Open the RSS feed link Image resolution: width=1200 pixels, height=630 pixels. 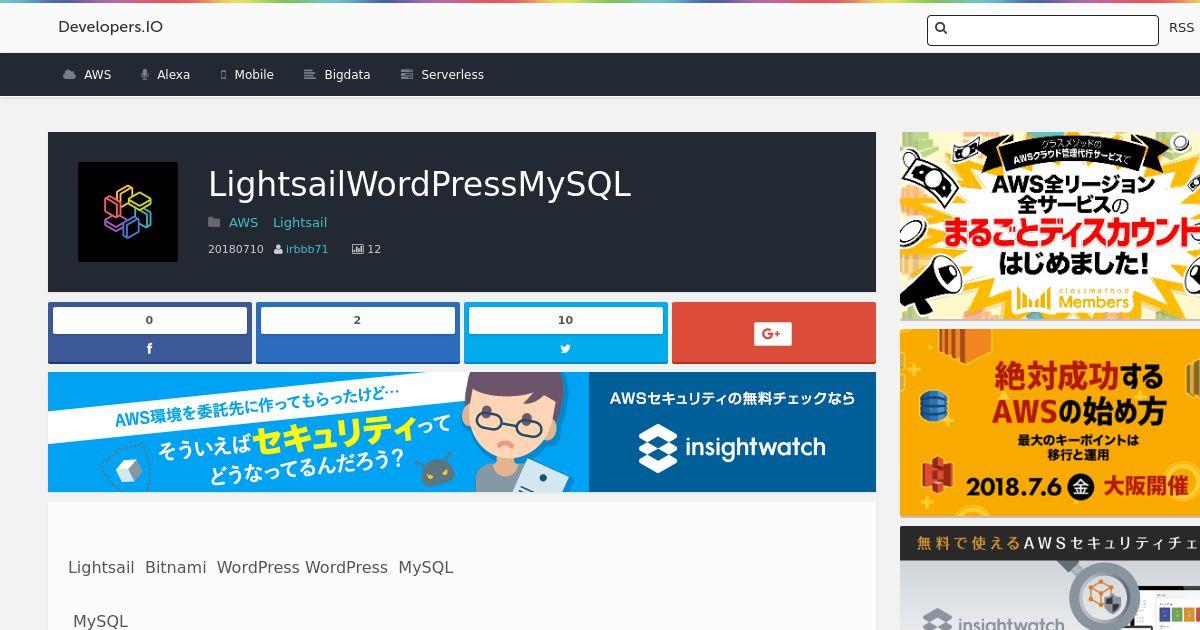click(1181, 28)
